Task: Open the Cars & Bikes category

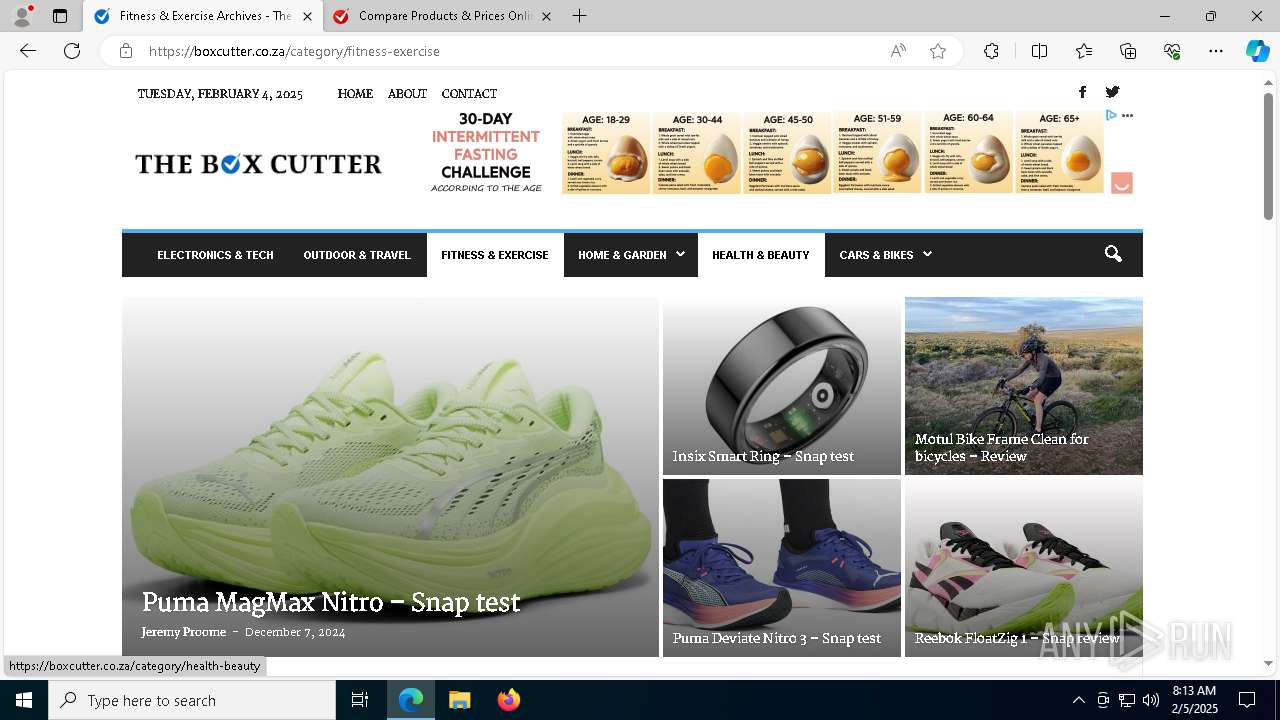Action: coord(876,255)
